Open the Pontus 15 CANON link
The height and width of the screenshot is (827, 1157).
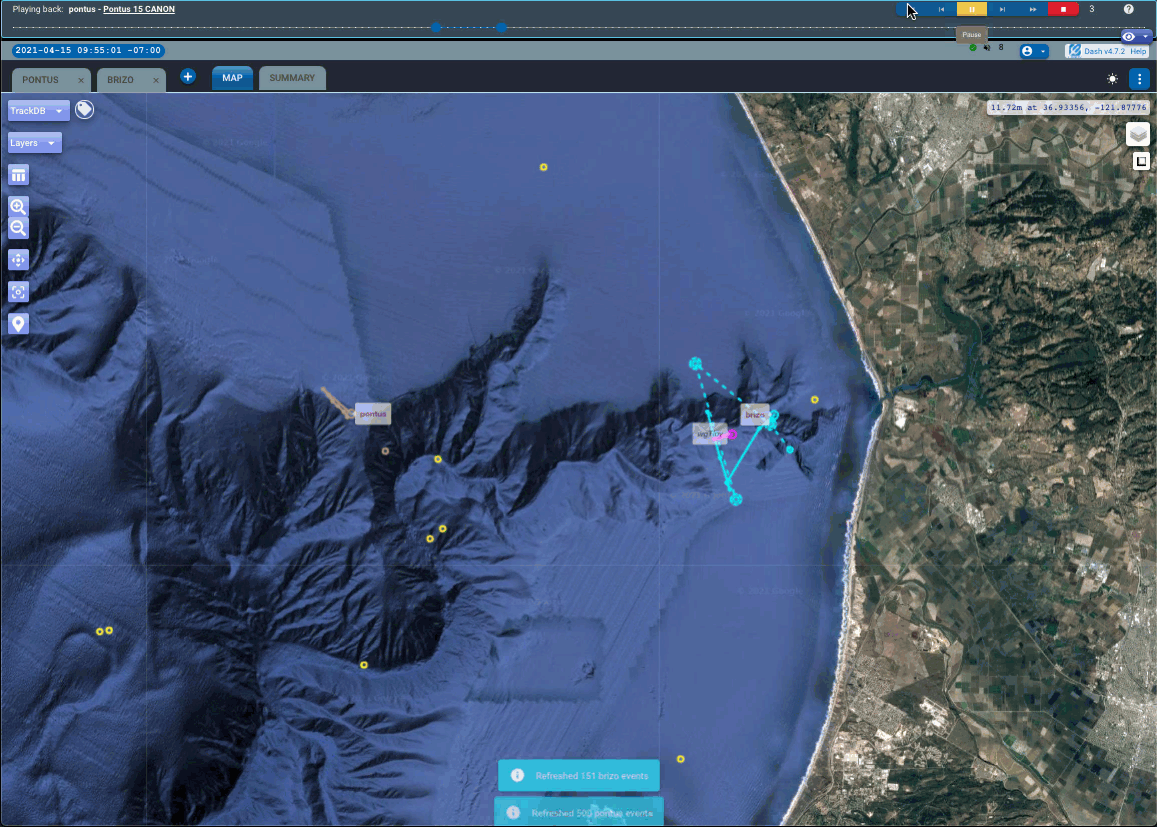[139, 9]
